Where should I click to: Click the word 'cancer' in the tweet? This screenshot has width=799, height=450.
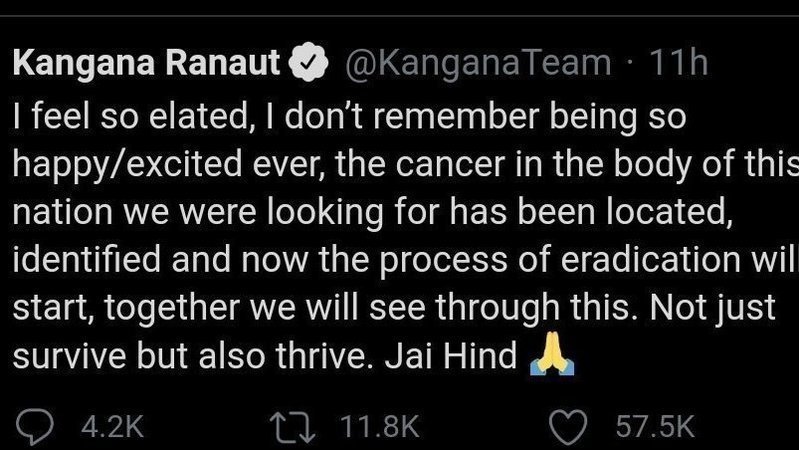[x=449, y=164]
